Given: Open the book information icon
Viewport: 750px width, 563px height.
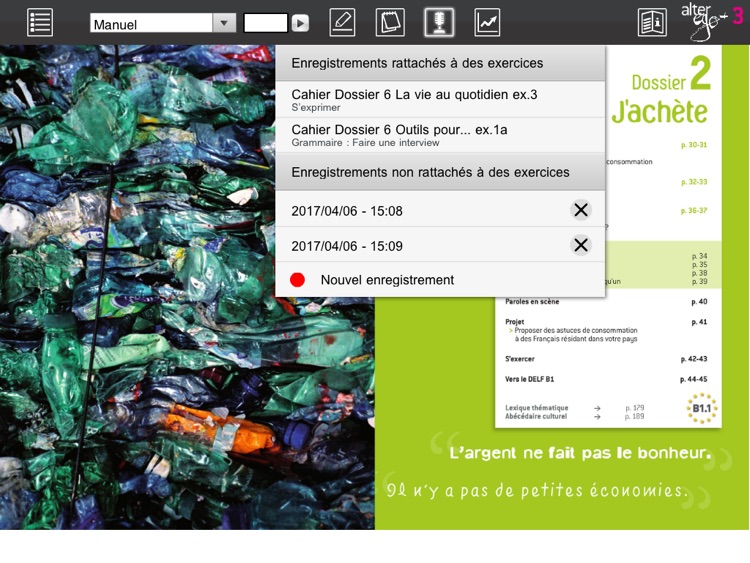Looking at the screenshot, I should [x=652, y=22].
